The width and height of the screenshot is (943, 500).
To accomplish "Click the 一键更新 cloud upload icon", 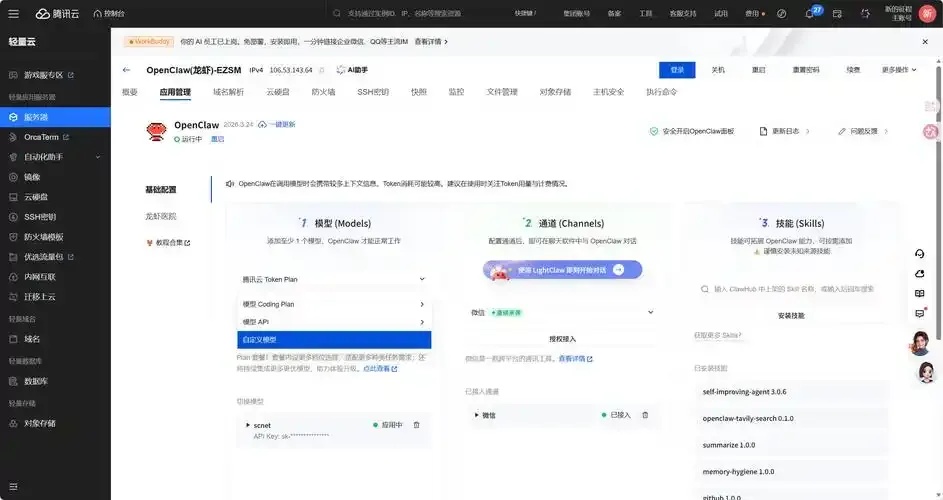I will [x=262, y=125].
